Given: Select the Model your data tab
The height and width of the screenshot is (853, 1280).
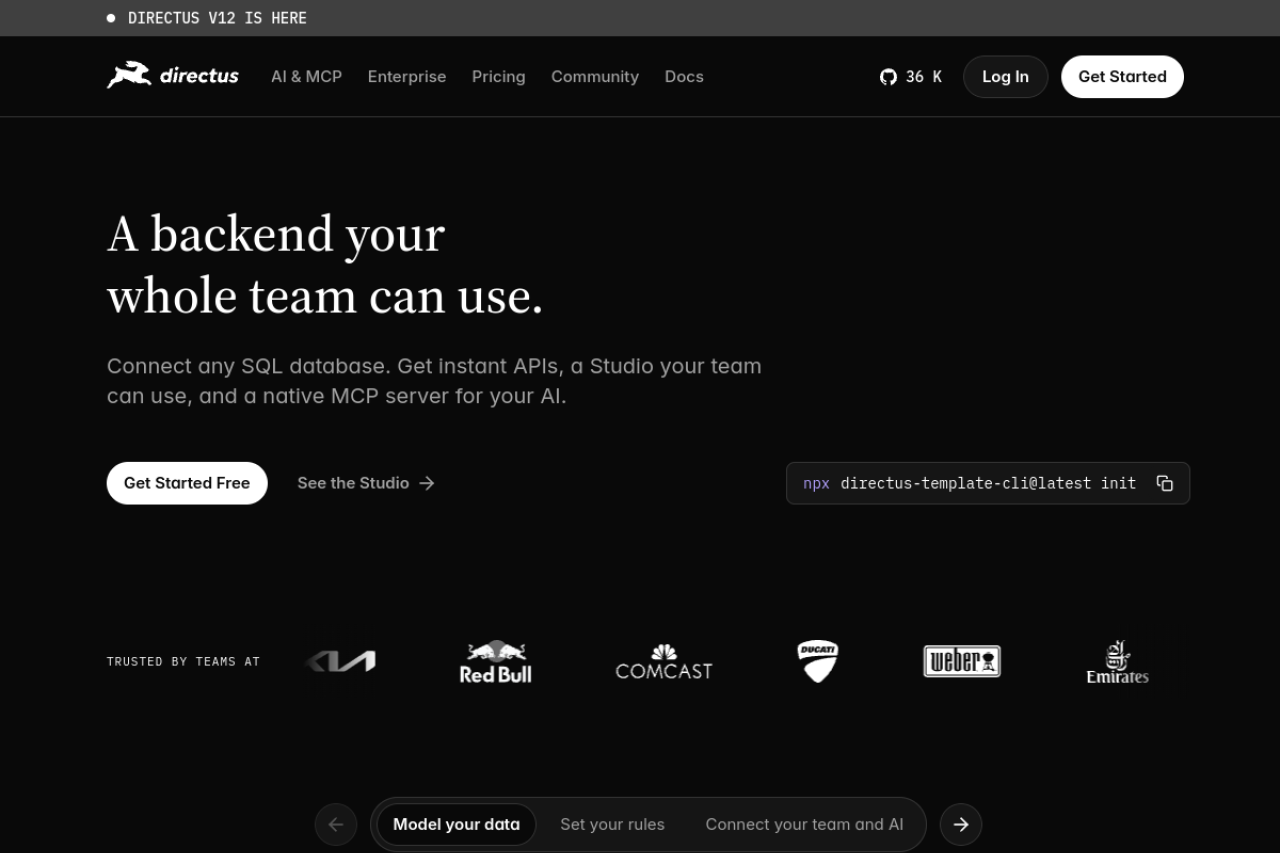Looking at the screenshot, I should (456, 824).
